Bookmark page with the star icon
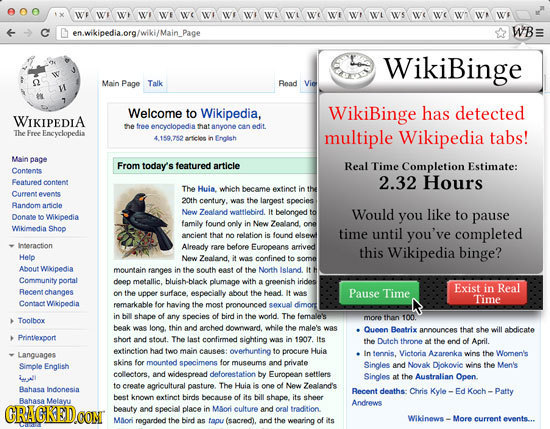The height and width of the screenshot is (429, 550). click(501, 33)
